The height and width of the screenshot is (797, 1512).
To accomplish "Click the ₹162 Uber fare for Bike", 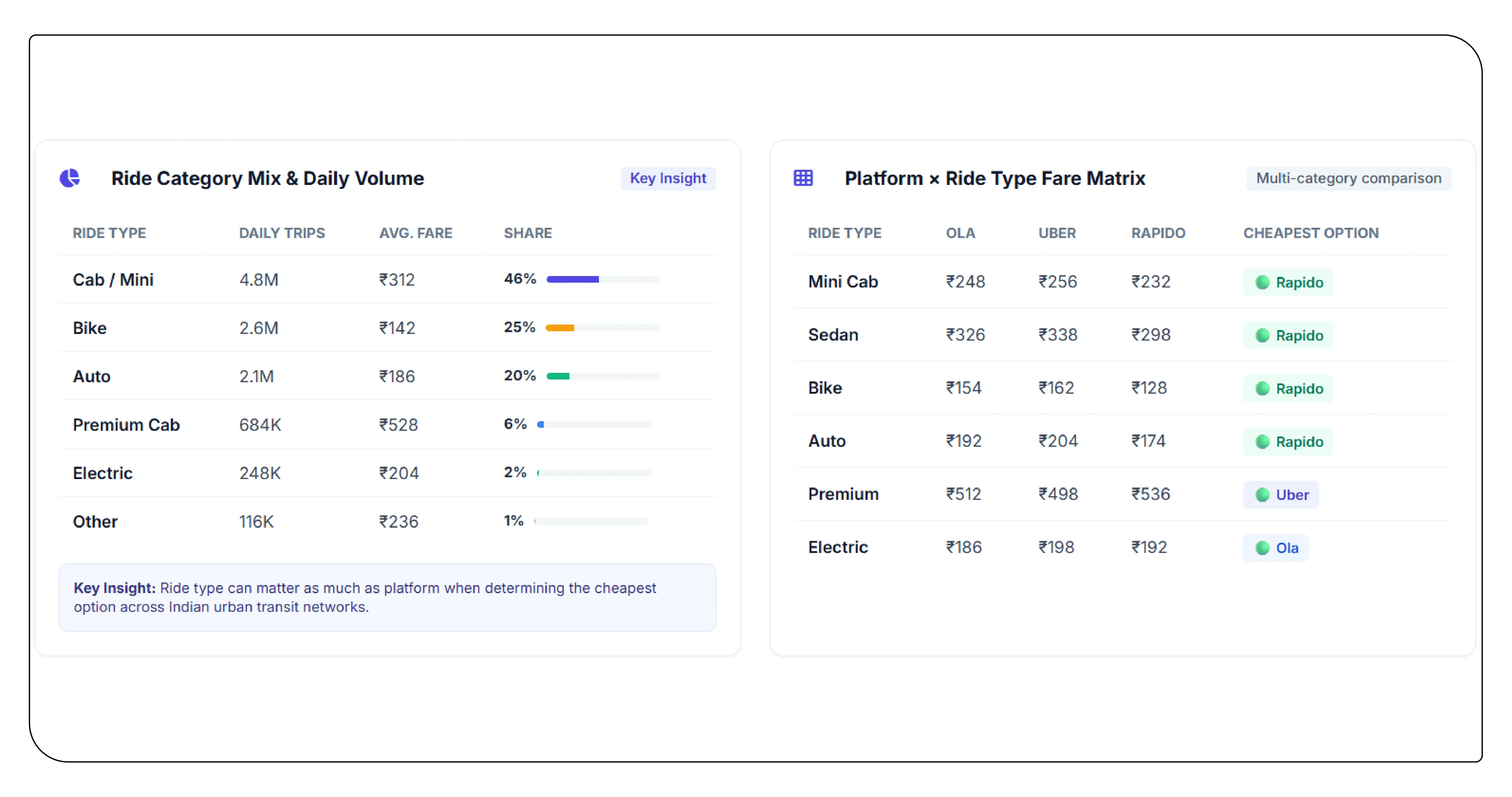I will (x=1056, y=388).
